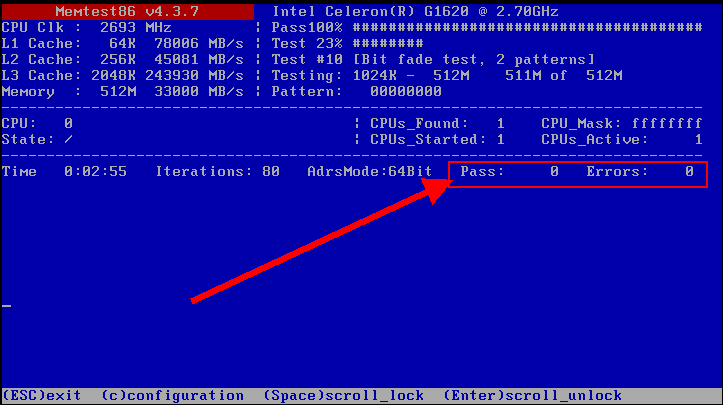
Task: Click the Pass count field
Action: tap(508, 172)
